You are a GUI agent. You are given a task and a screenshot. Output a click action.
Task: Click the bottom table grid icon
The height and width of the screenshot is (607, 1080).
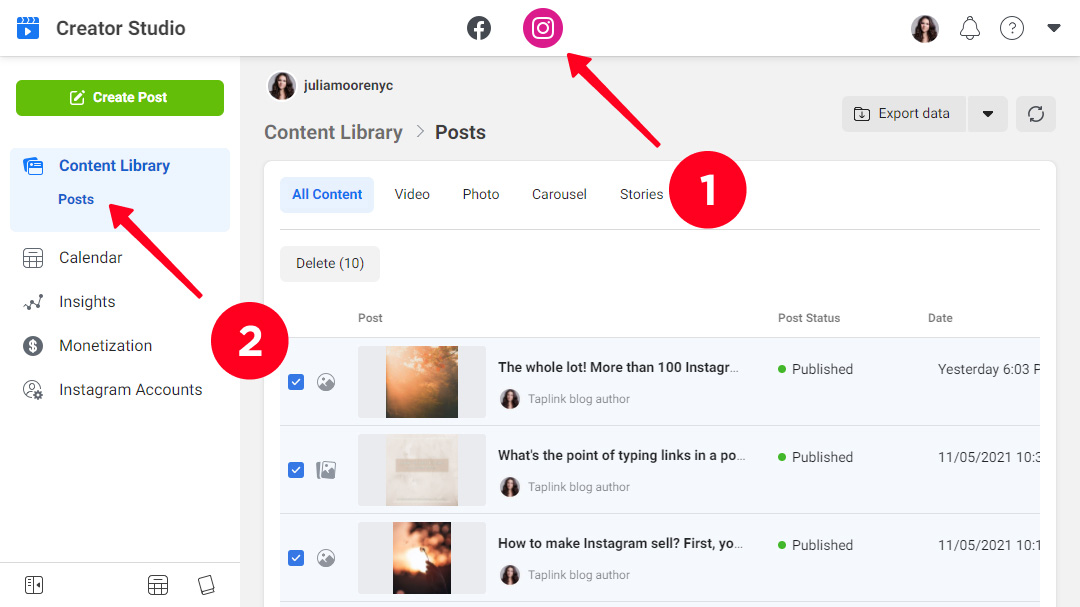coord(158,585)
